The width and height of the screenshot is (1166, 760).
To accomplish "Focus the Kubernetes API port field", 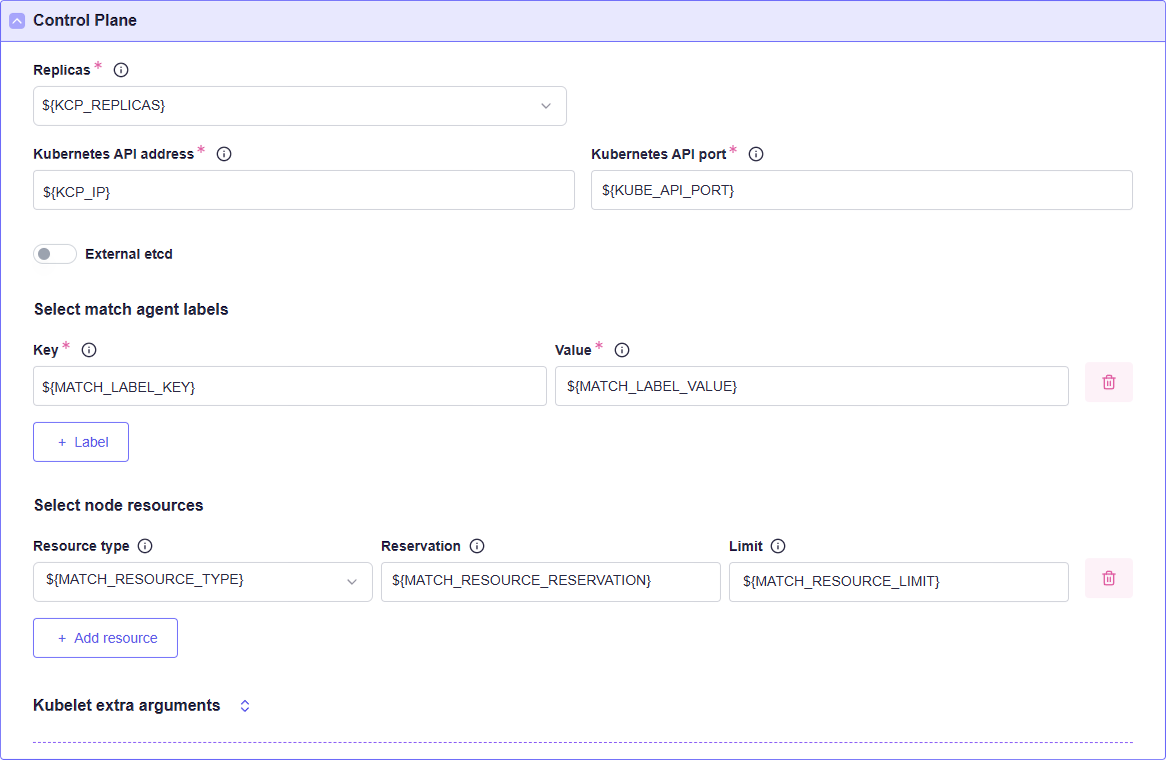I will tap(861, 190).
